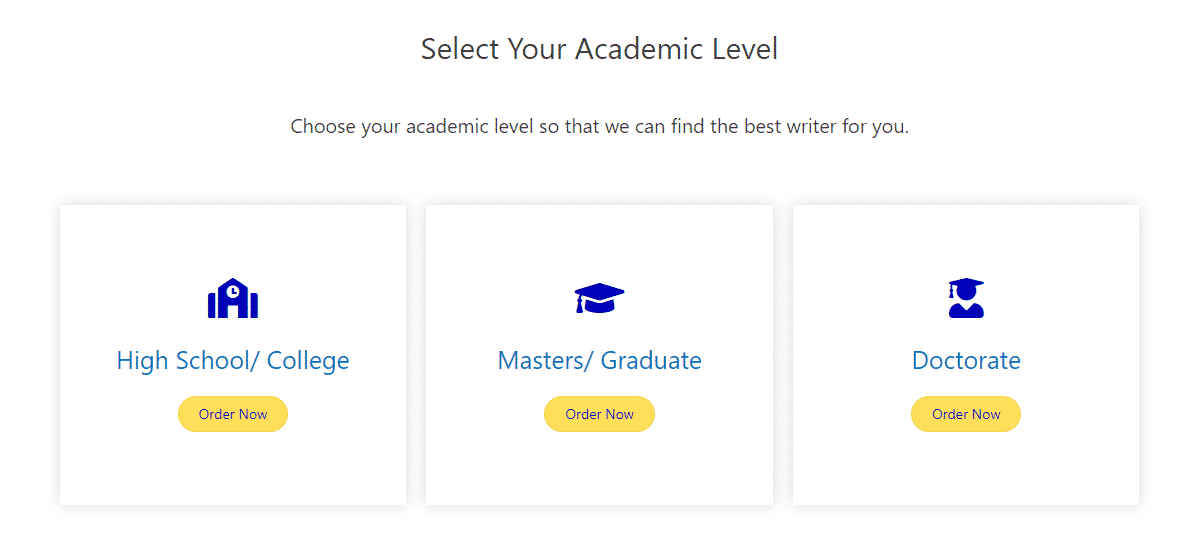The height and width of the screenshot is (560, 1202).
Task: Click the tassel of the graduation cap icon
Action: (x=580, y=305)
